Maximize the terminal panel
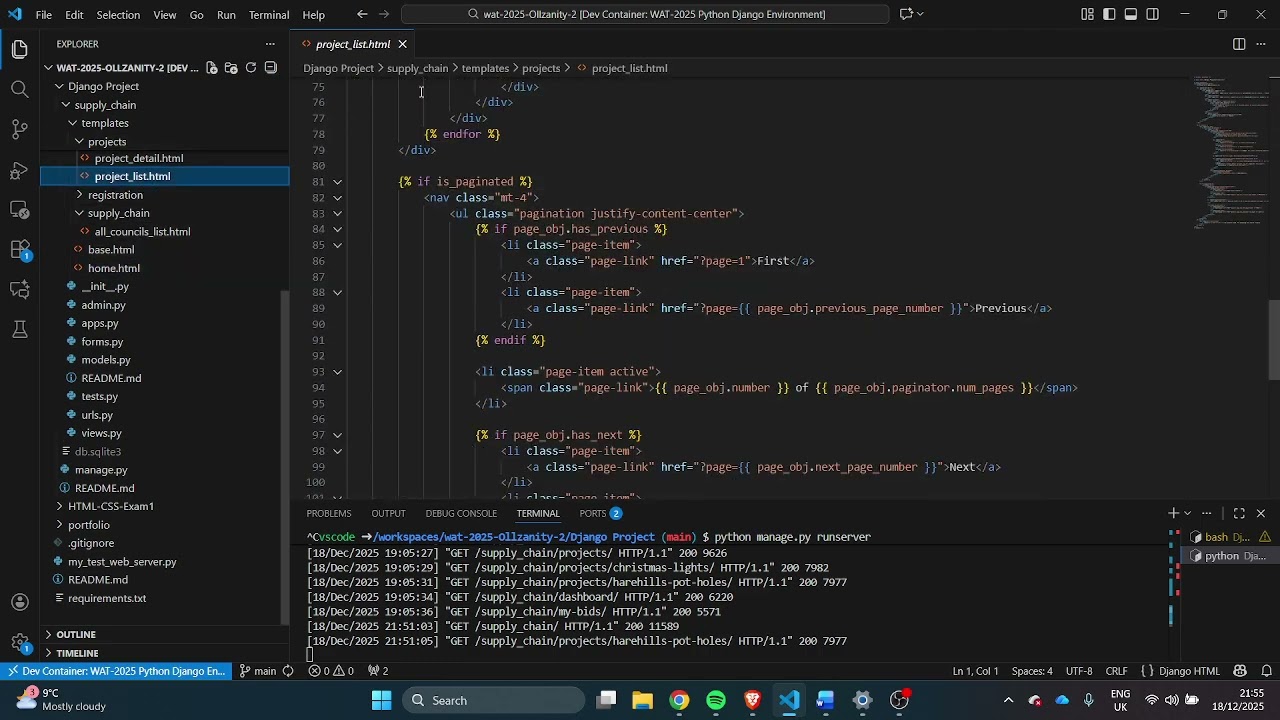1280x720 pixels. pos(1239,513)
